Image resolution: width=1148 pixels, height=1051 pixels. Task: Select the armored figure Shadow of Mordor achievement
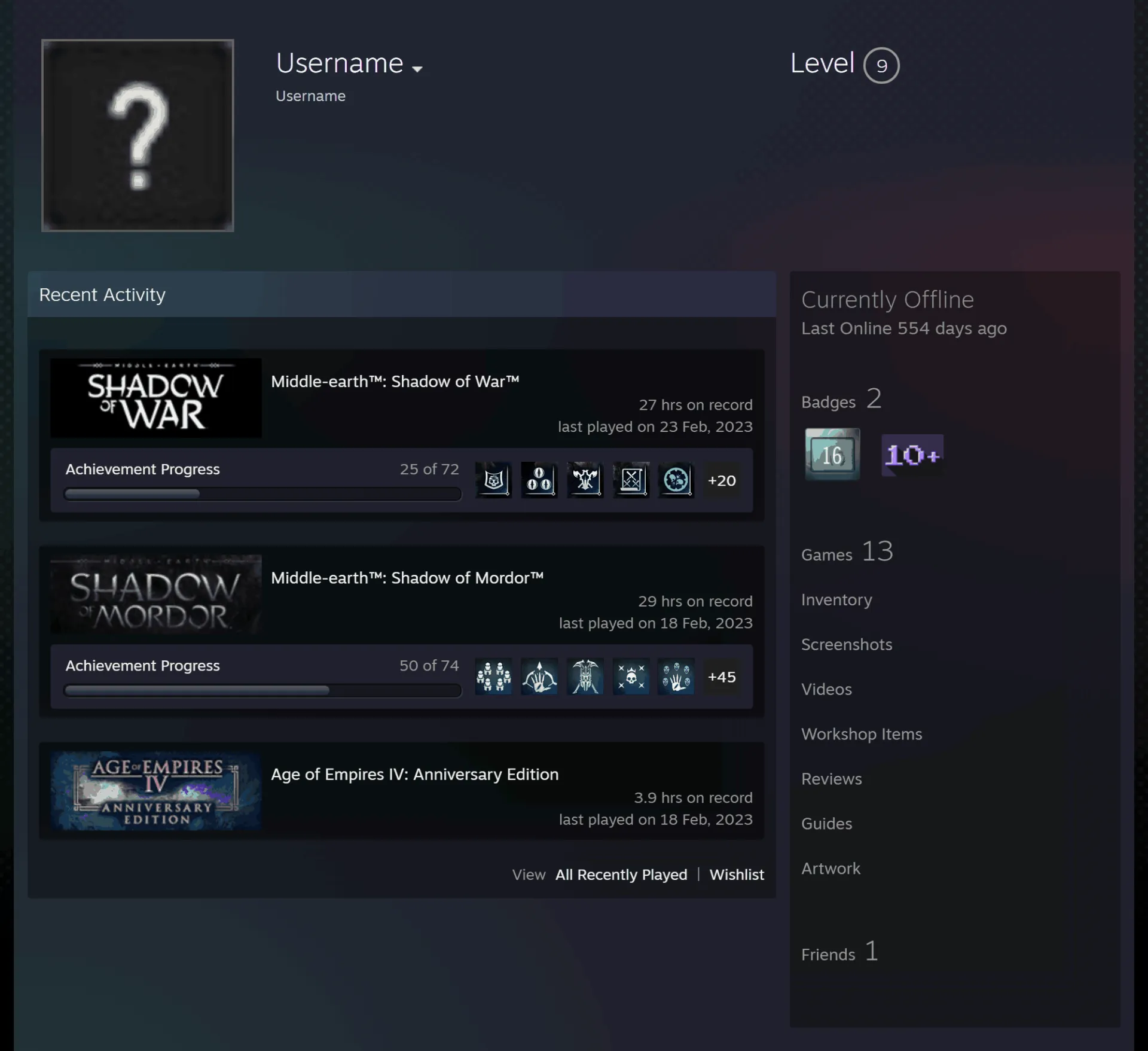(x=585, y=677)
